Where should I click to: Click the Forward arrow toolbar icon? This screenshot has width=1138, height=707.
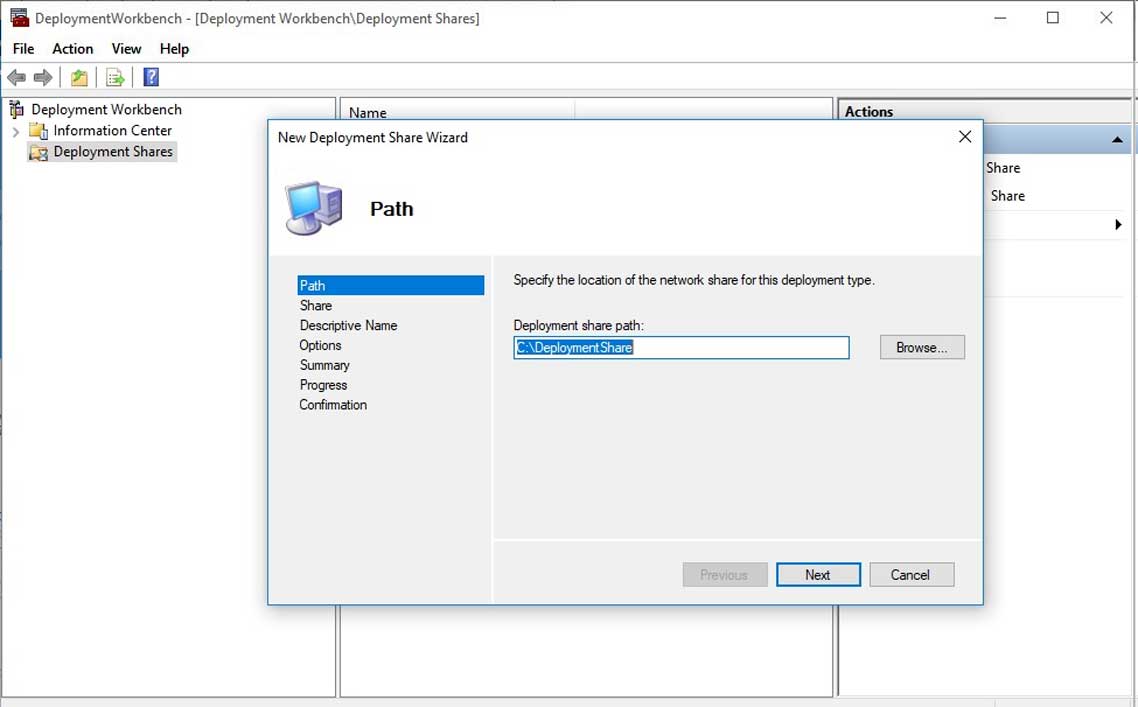pos(43,77)
